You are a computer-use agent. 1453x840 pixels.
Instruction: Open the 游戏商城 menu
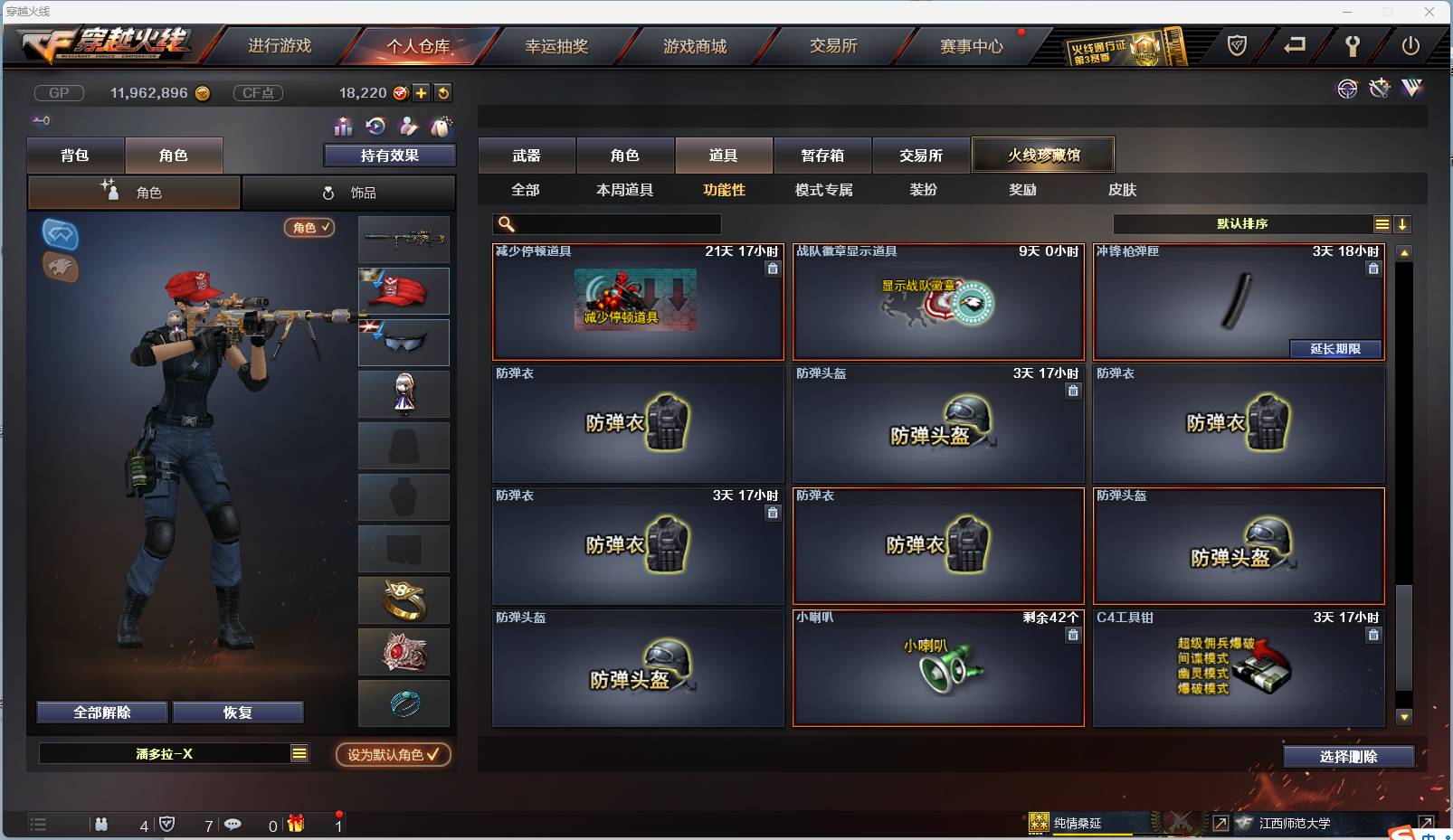coord(695,46)
